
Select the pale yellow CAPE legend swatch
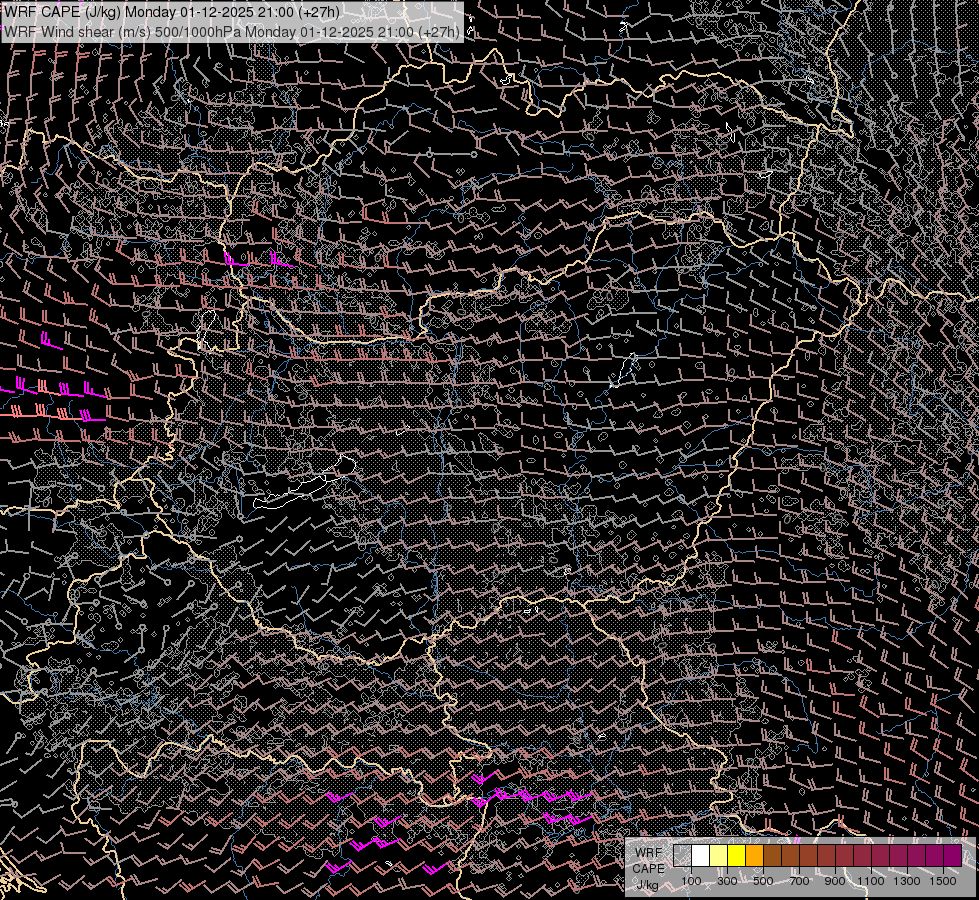point(719,856)
